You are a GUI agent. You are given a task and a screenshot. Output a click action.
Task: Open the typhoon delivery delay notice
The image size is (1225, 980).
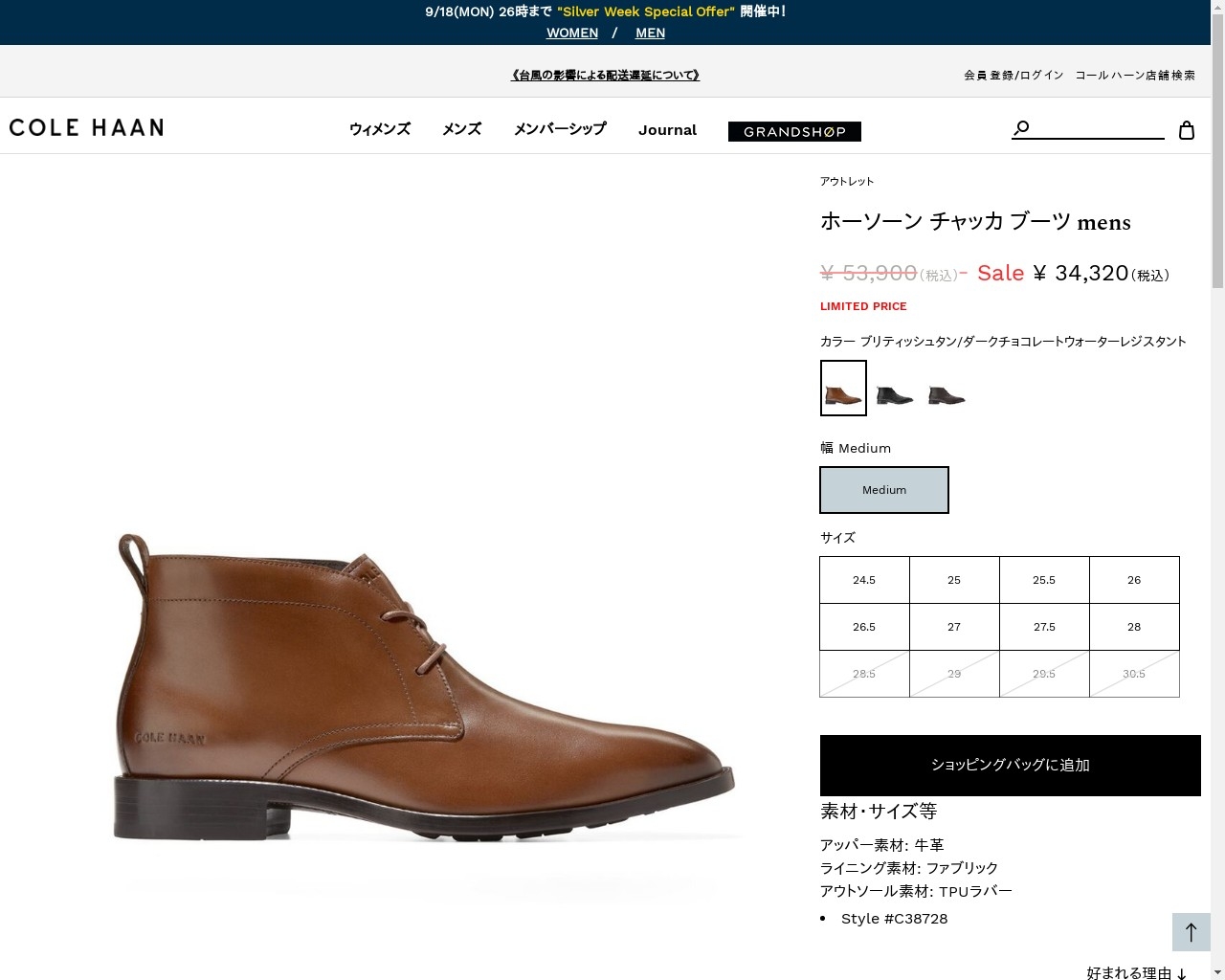605,75
